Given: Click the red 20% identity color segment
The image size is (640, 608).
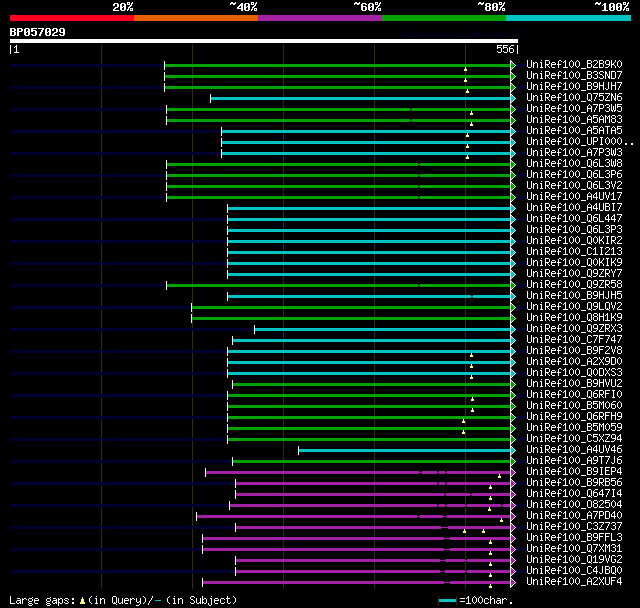Looking at the screenshot, I should 72,18.
